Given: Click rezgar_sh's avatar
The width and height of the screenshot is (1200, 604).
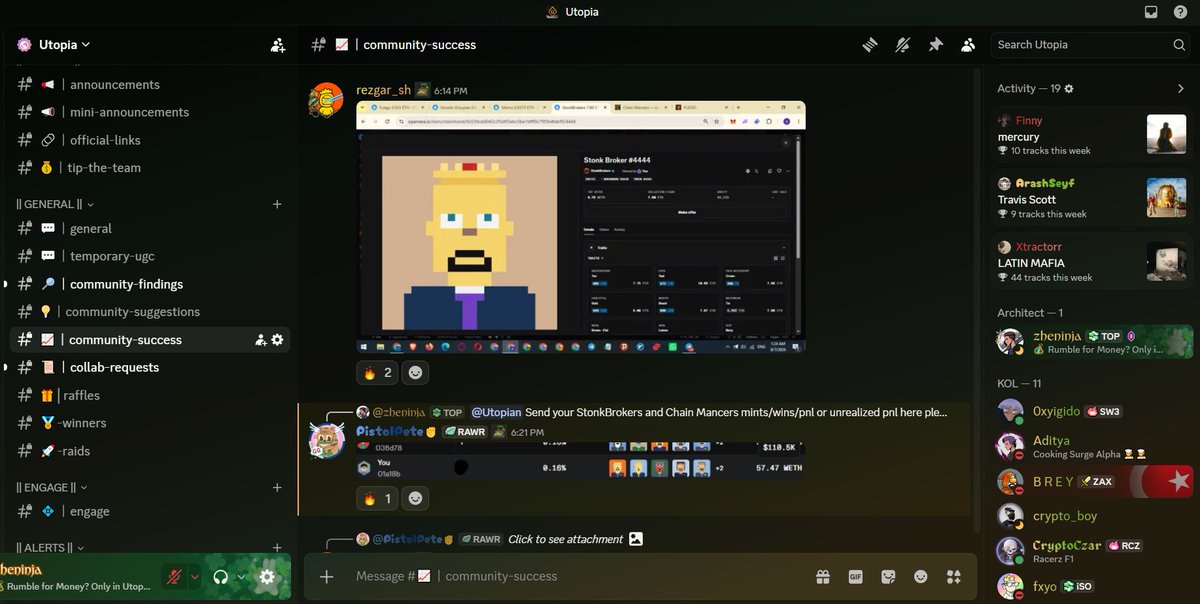Looking at the screenshot, I should 326,101.
